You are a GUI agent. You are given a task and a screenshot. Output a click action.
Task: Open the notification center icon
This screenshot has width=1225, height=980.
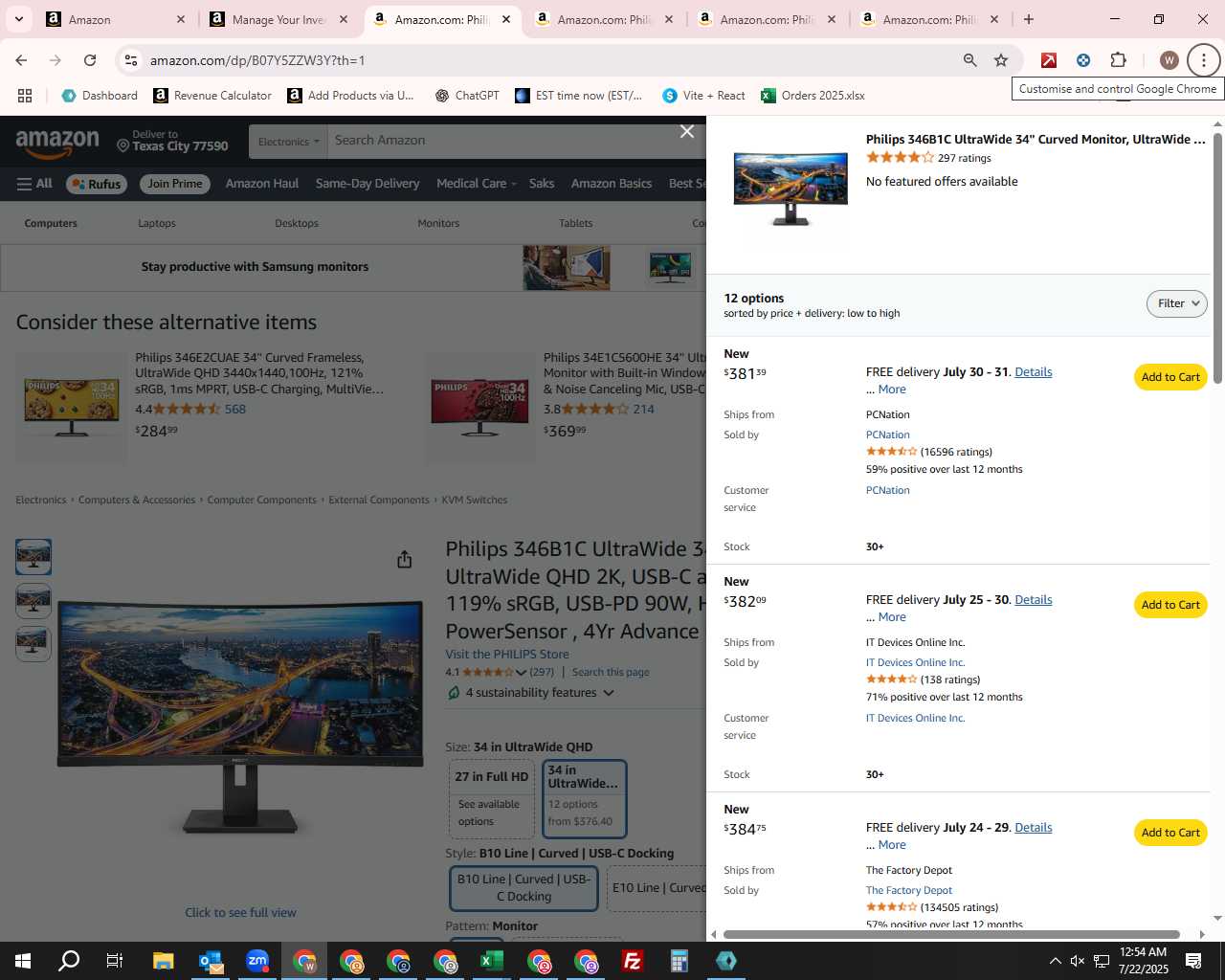[x=1193, y=961]
